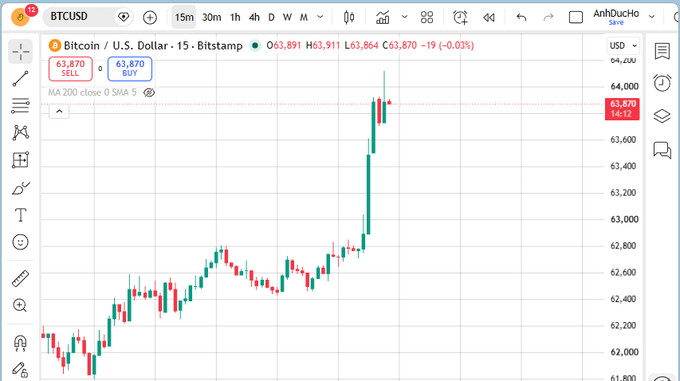Open the alerts panel clock icon

tap(662, 83)
